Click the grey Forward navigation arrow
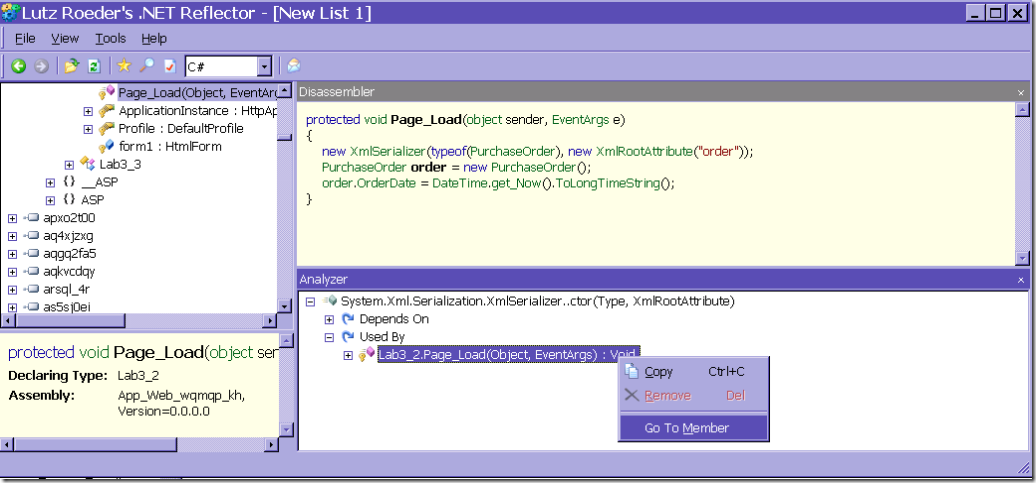This screenshot has width=1036, height=483. (41, 66)
